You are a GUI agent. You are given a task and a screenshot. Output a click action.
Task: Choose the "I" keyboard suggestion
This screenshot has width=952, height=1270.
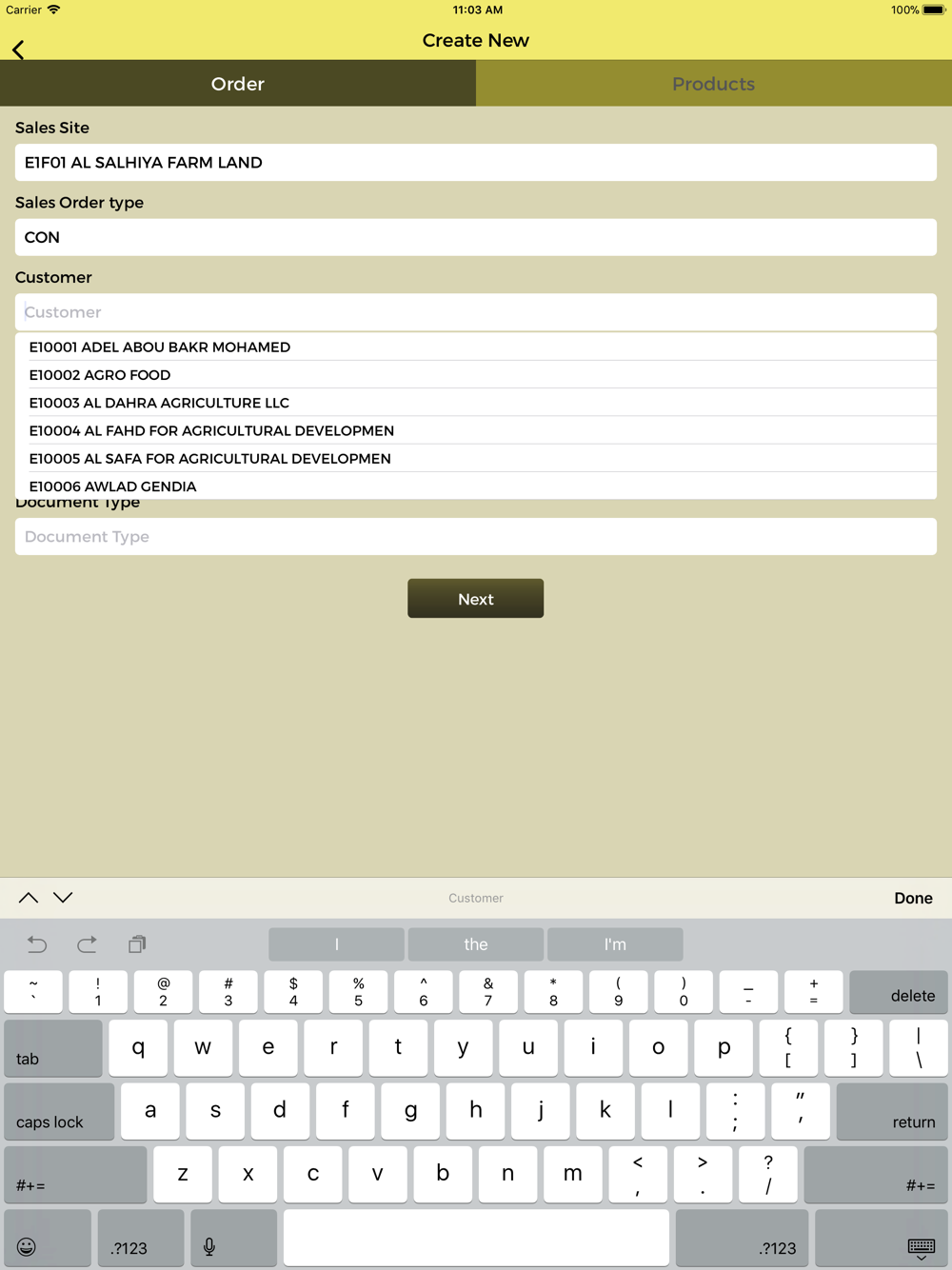[336, 944]
